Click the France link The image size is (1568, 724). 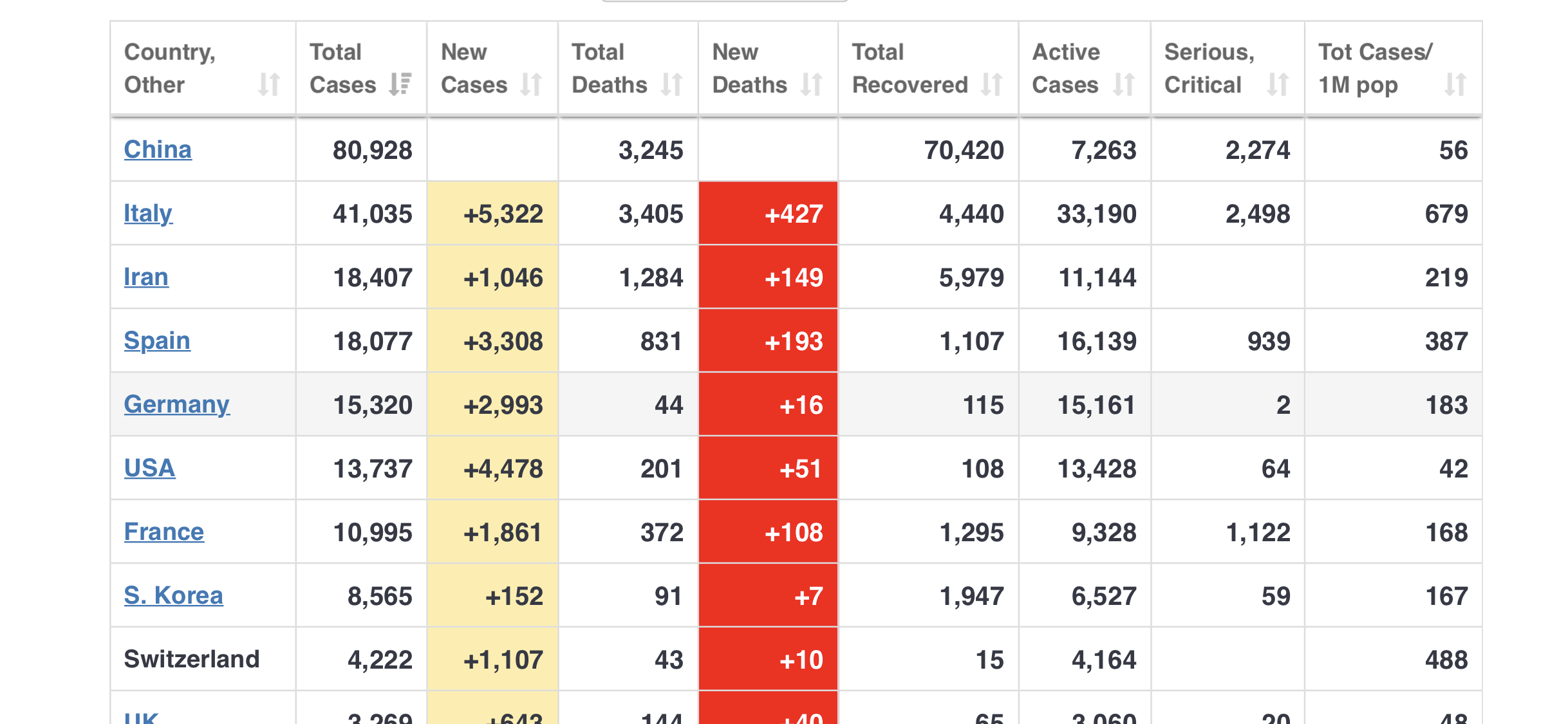click(163, 532)
